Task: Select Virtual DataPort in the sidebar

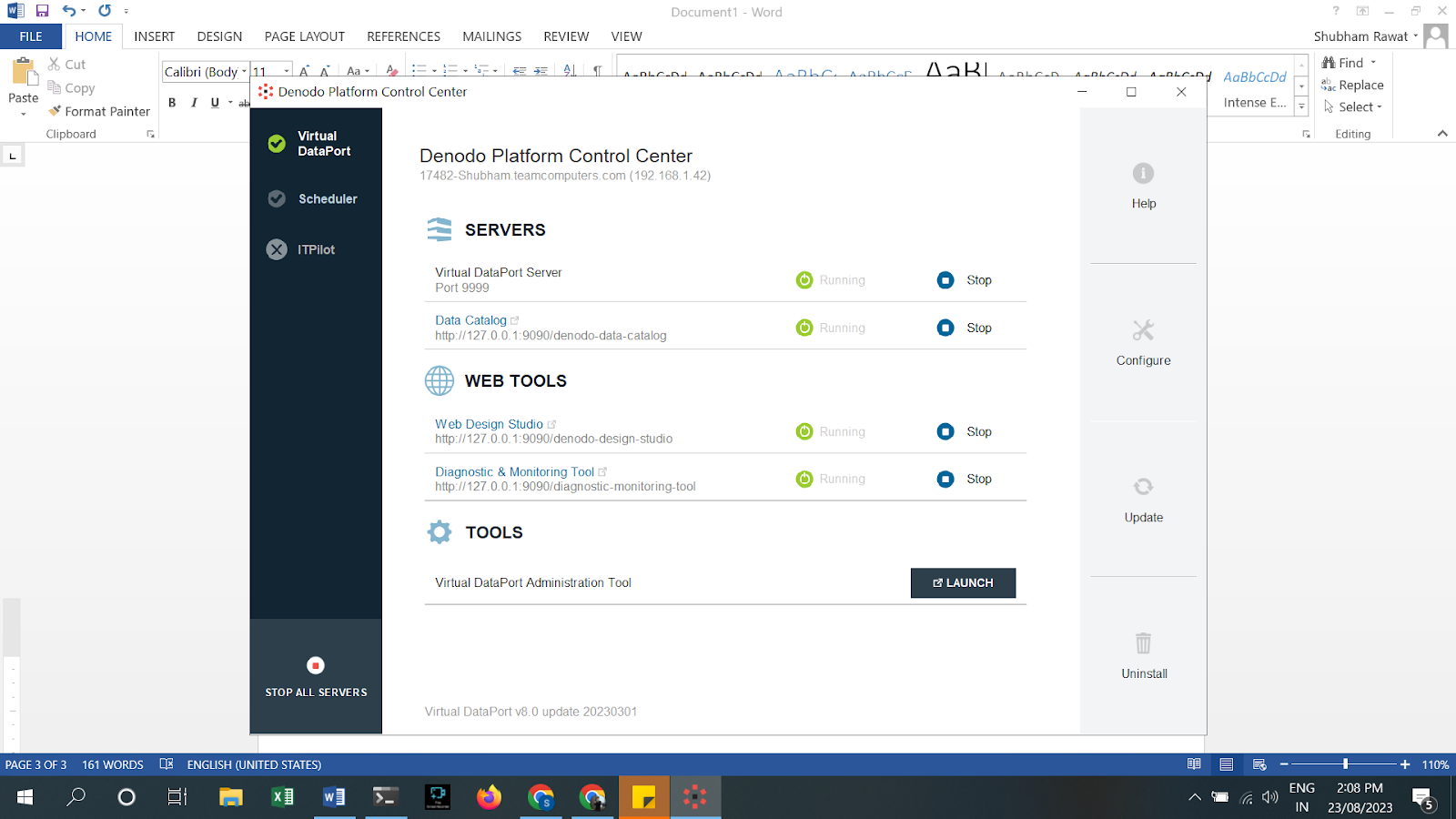Action: tap(316, 144)
